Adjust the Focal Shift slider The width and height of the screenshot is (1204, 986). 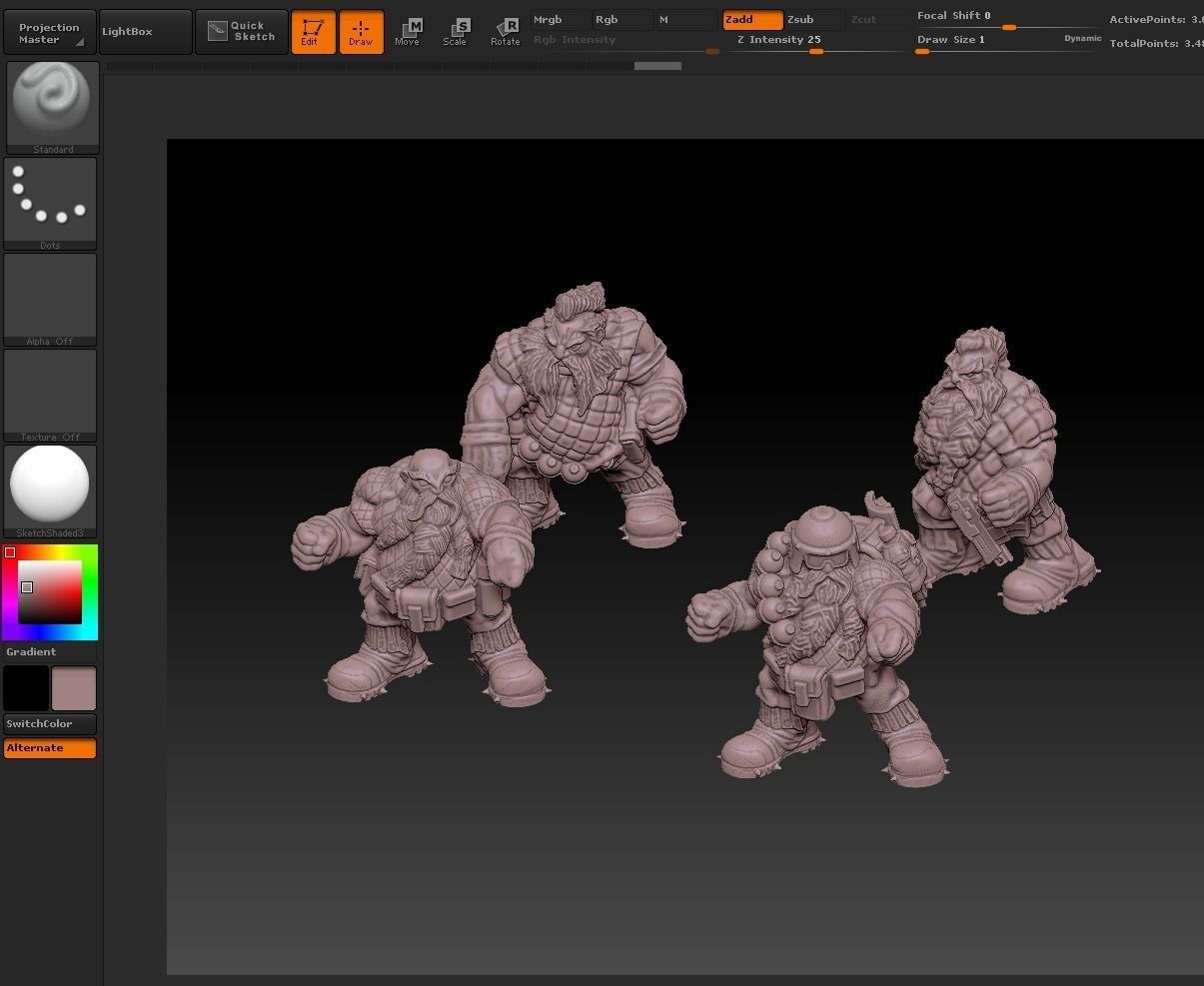coord(1008,20)
